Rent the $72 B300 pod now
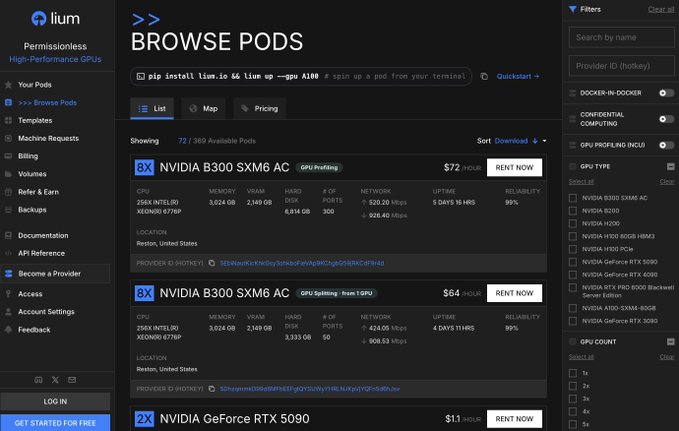679x431 pixels. (514, 168)
